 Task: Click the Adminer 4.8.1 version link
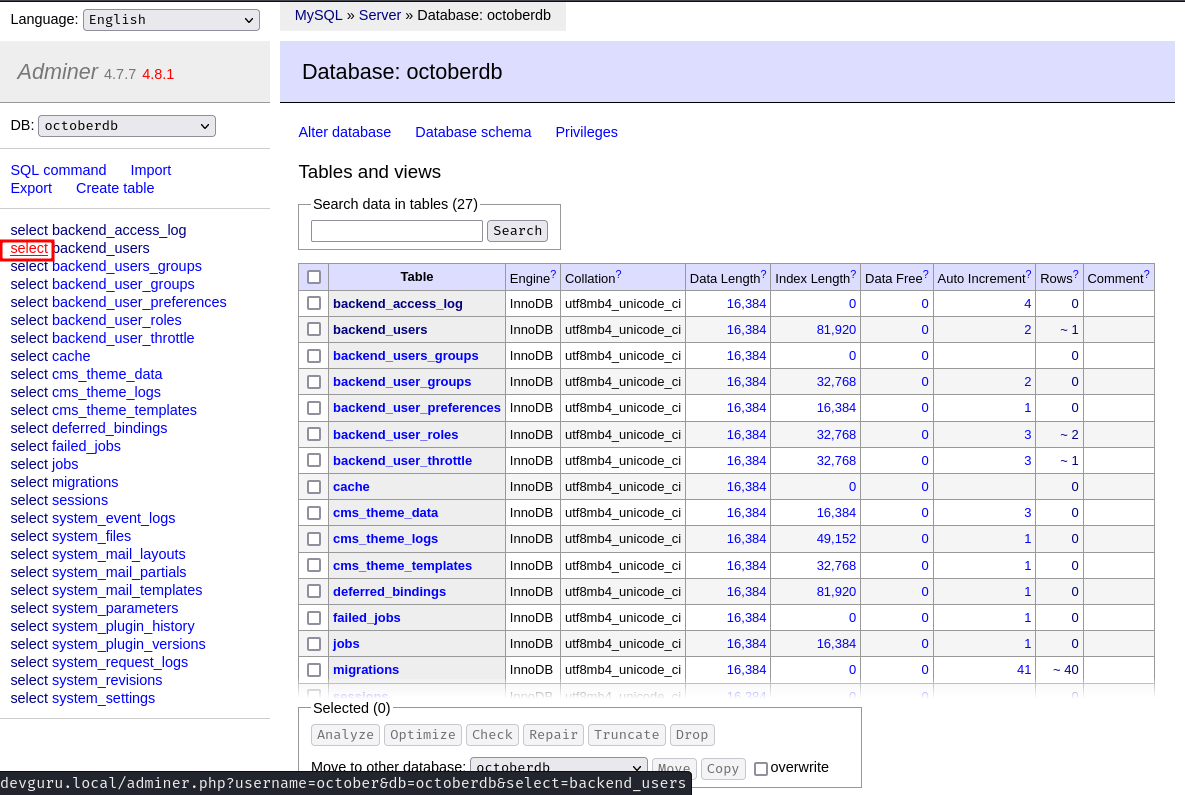pyautogui.click(x=158, y=74)
